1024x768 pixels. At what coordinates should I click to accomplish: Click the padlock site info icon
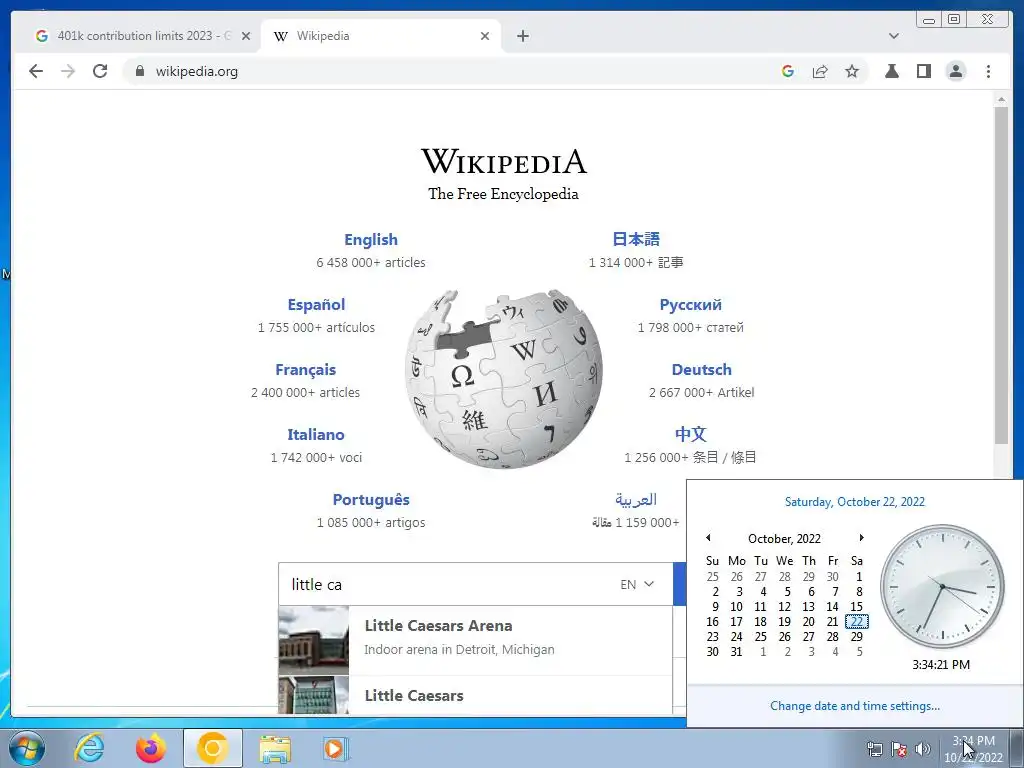tap(139, 71)
